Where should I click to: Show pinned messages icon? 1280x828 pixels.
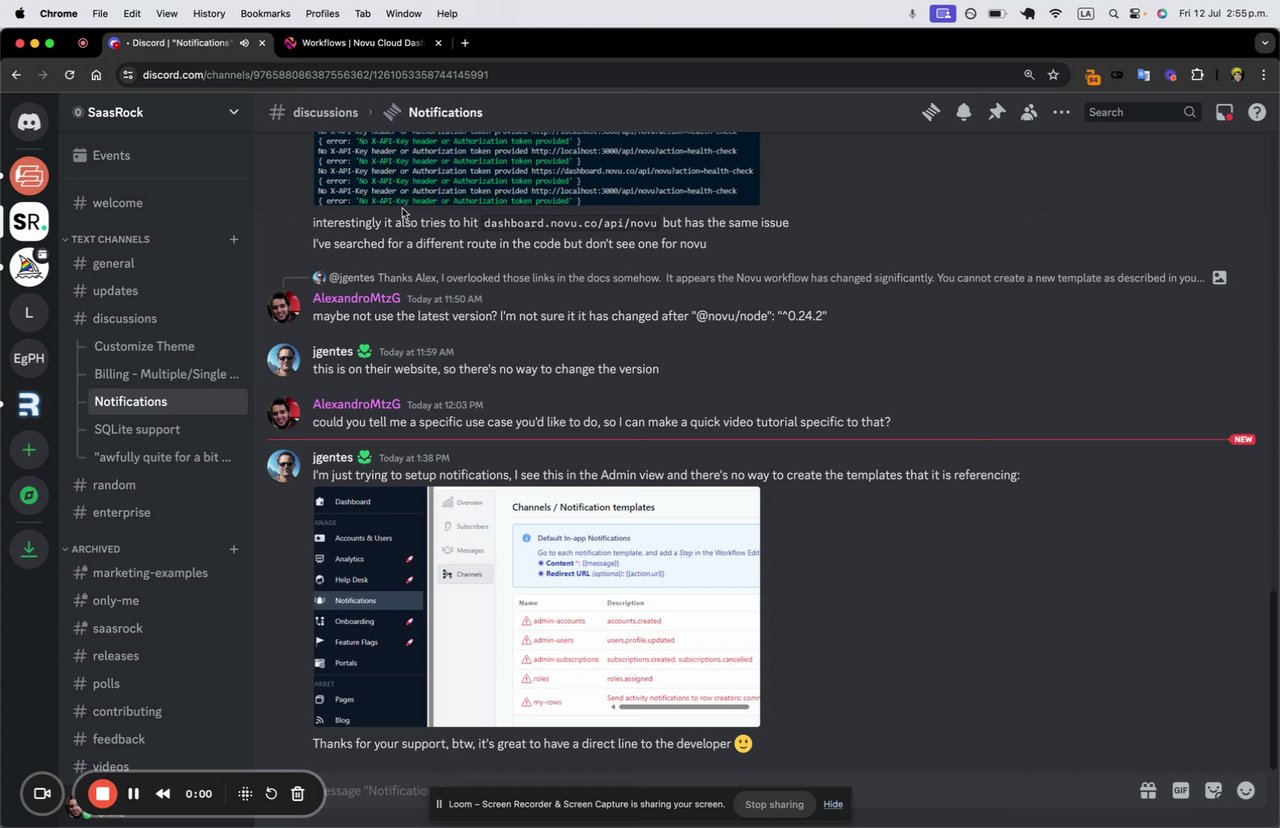pos(996,112)
